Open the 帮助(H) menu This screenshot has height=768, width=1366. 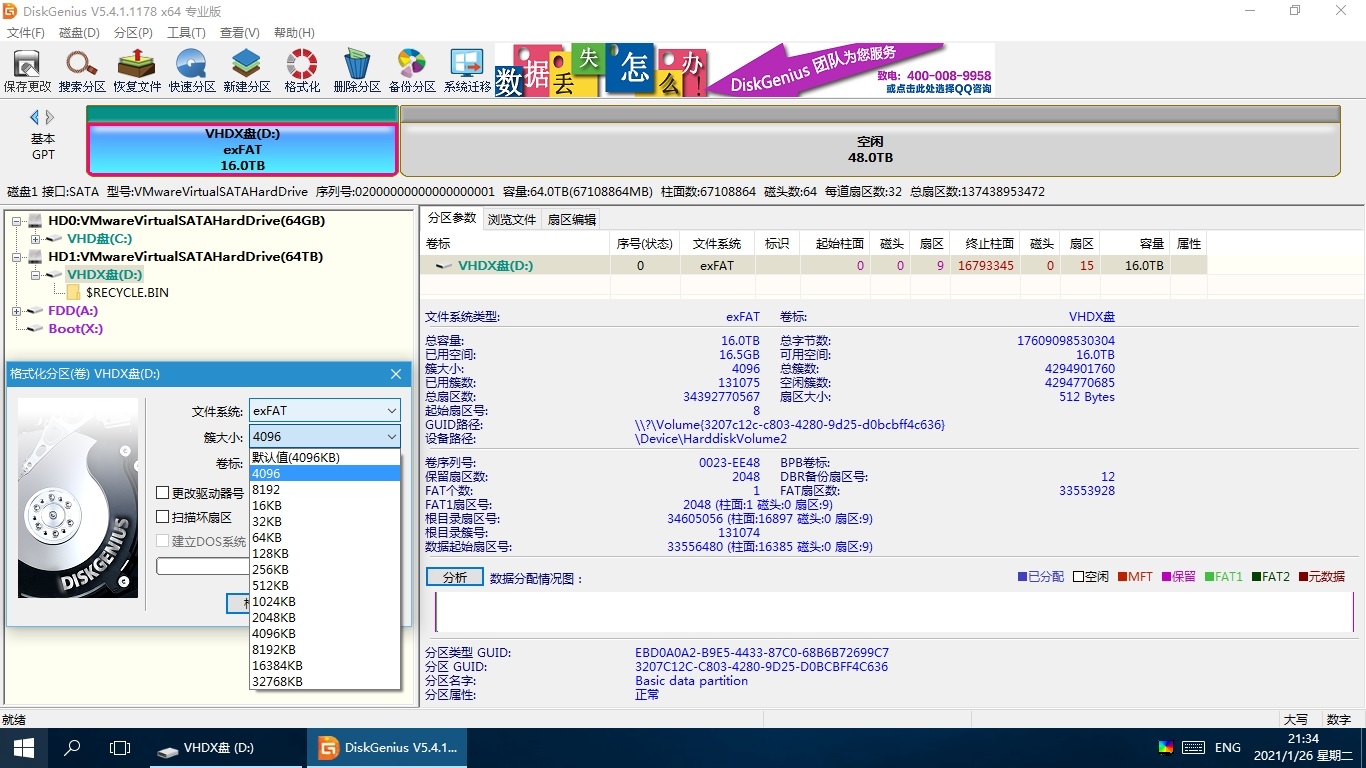point(294,33)
